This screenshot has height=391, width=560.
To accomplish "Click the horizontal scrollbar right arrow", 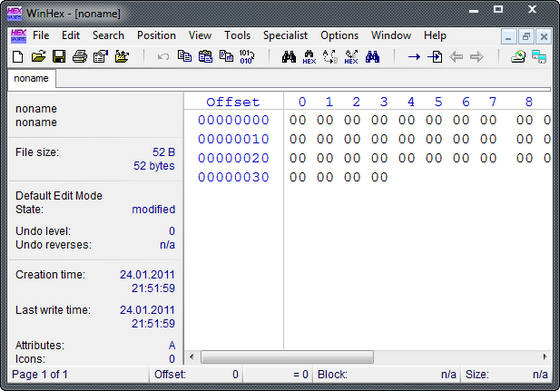I will click(545, 356).
